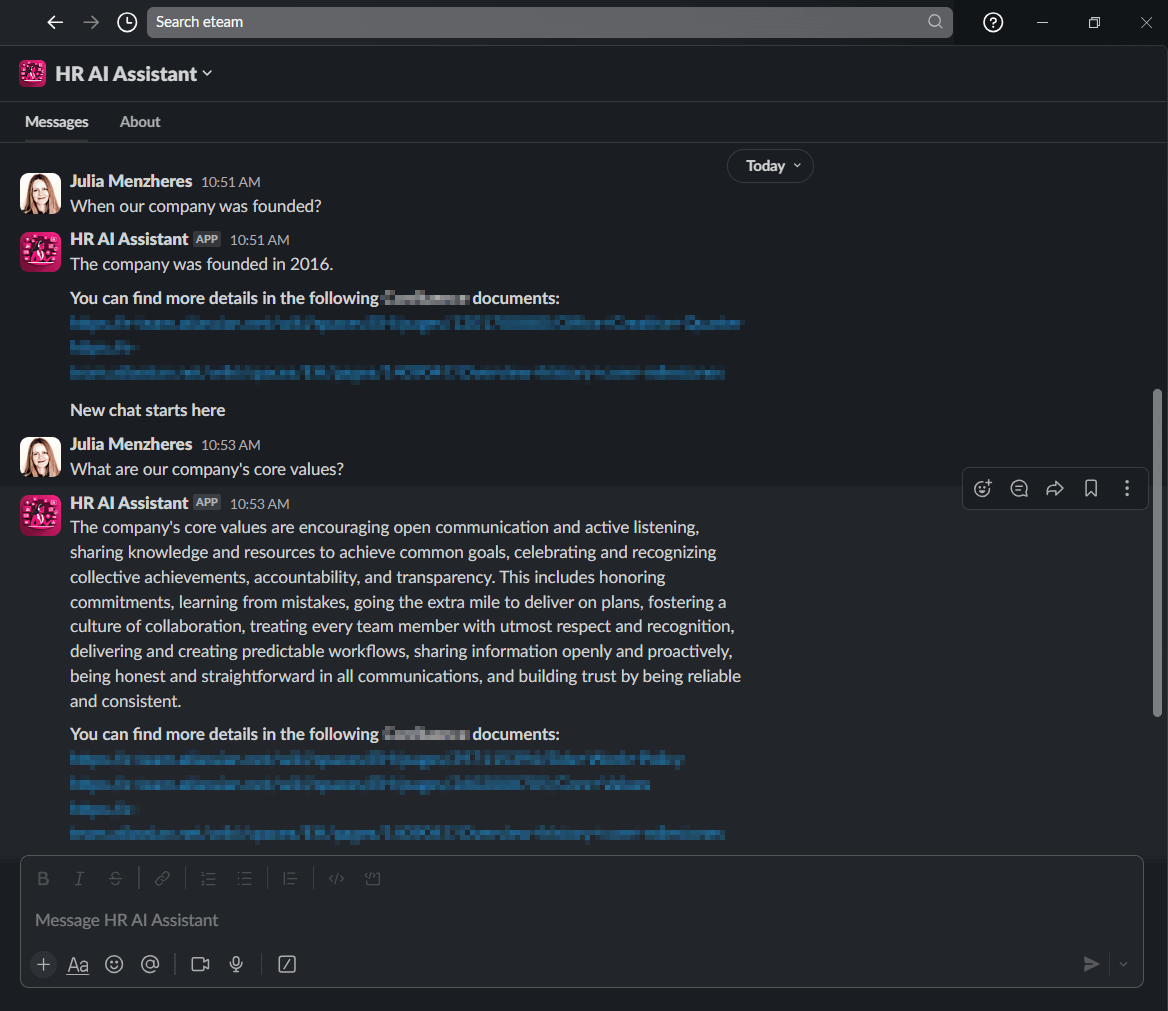Reply in thread to the core values message
This screenshot has width=1168, height=1011.
[x=1018, y=488]
